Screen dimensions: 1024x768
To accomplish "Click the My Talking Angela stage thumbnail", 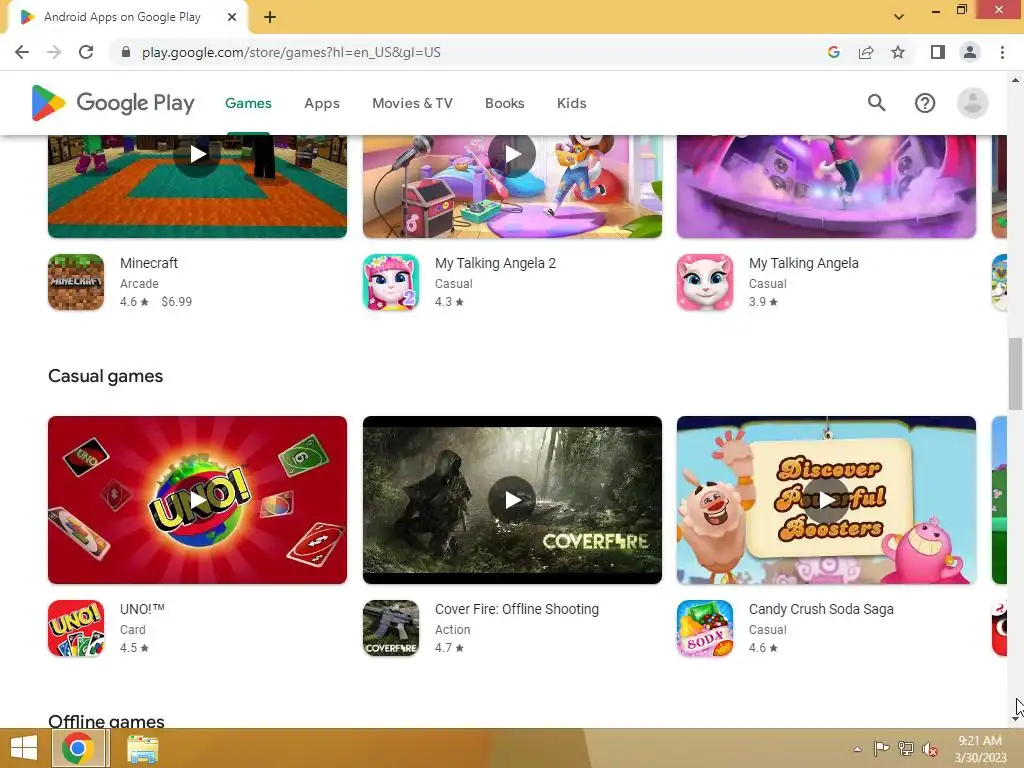I will pos(826,187).
